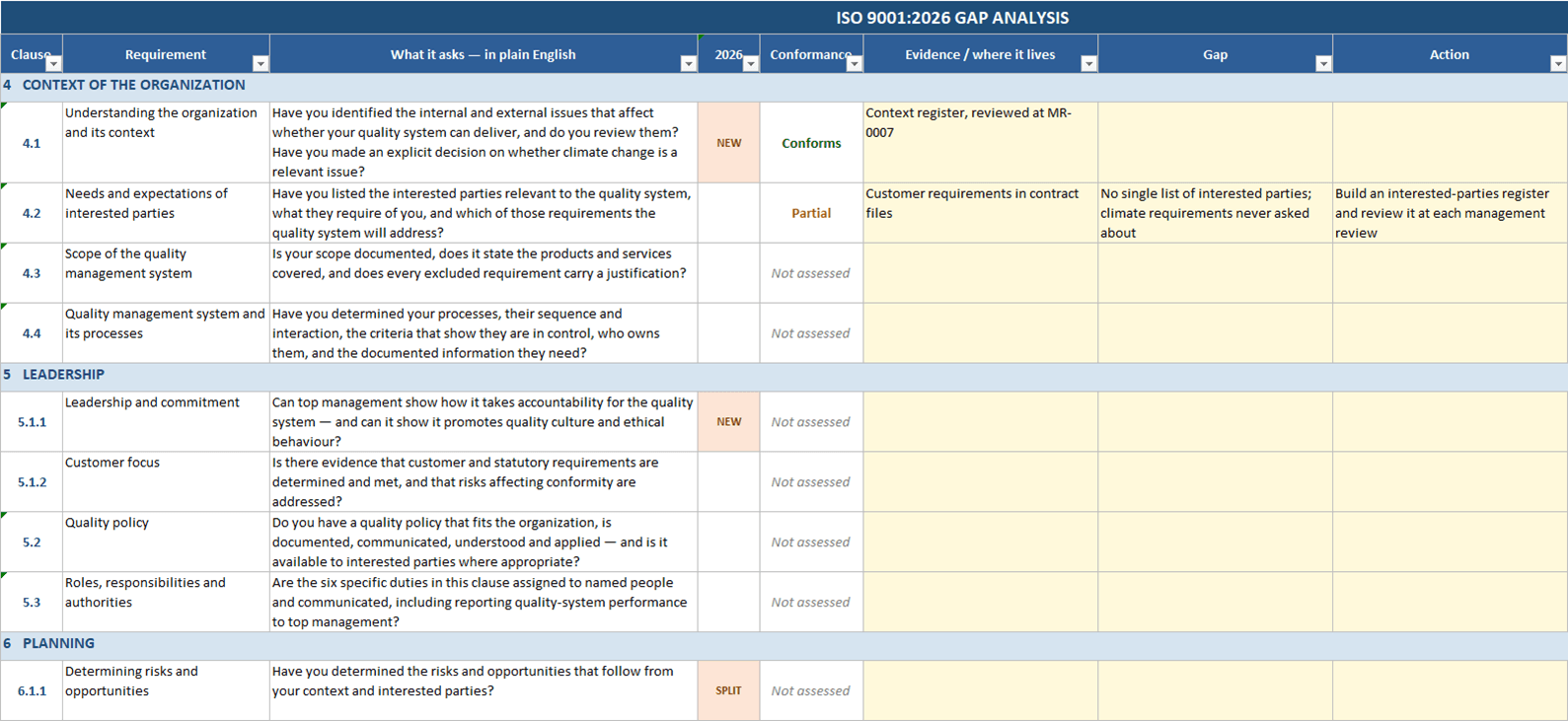The height and width of the screenshot is (721, 1568).
Task: Select 'Have you determined the risks' description cell
Action: (484, 691)
